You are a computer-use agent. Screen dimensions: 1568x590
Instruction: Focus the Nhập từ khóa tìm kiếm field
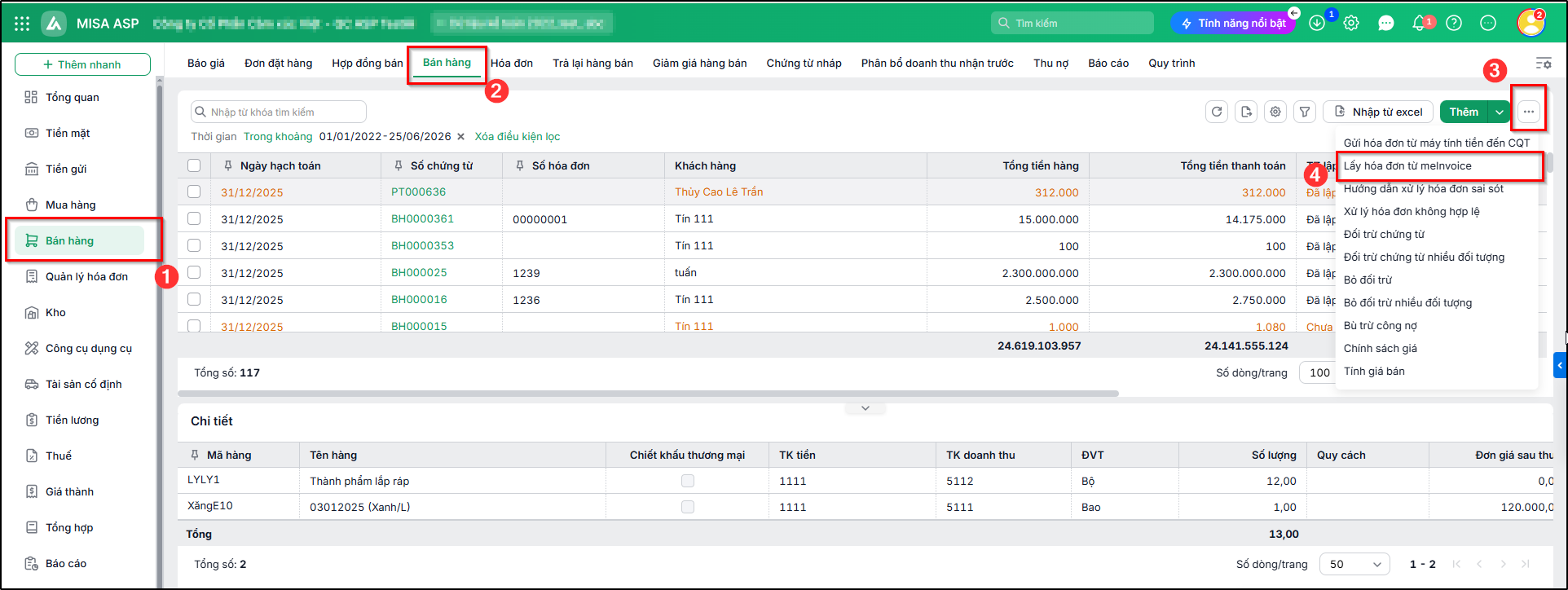click(279, 112)
